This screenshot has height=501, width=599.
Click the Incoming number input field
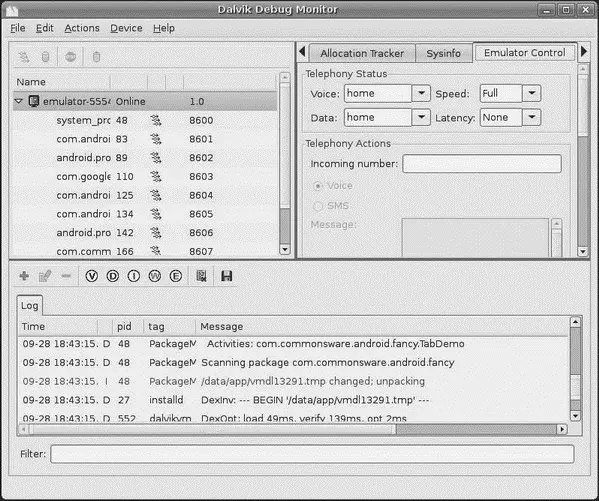coord(482,164)
